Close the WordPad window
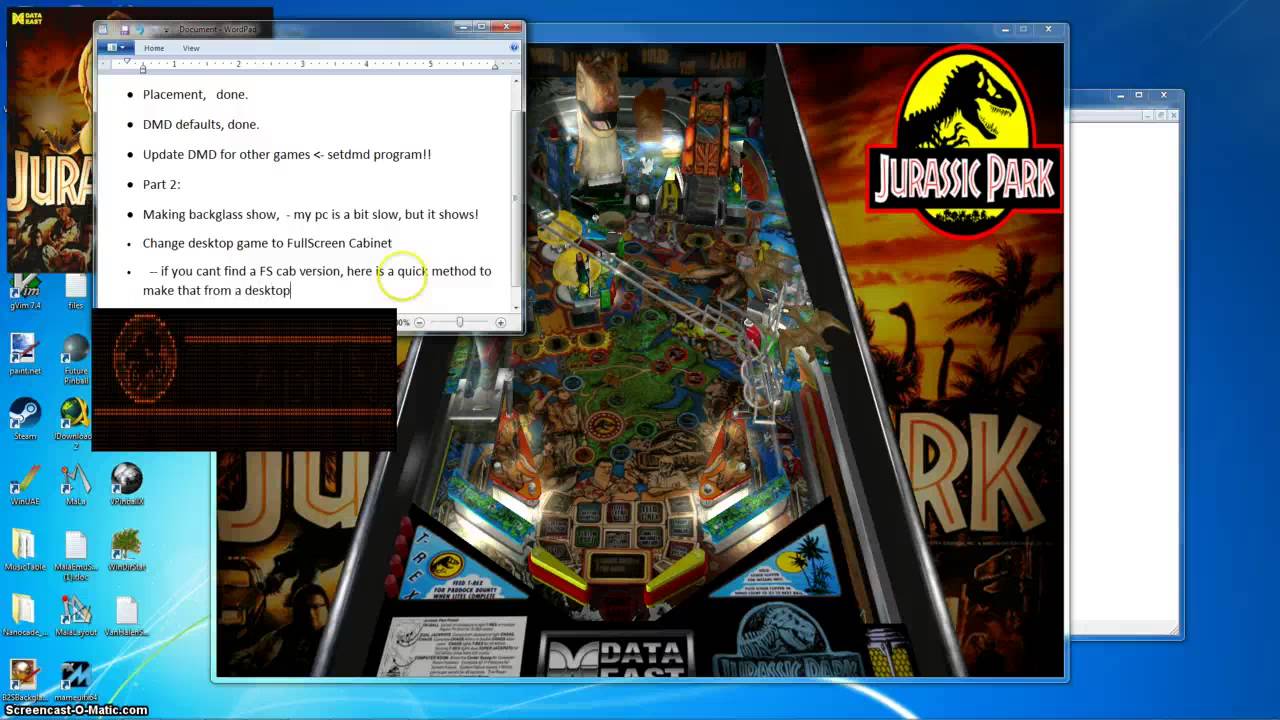The height and width of the screenshot is (720, 1280). (x=505, y=27)
